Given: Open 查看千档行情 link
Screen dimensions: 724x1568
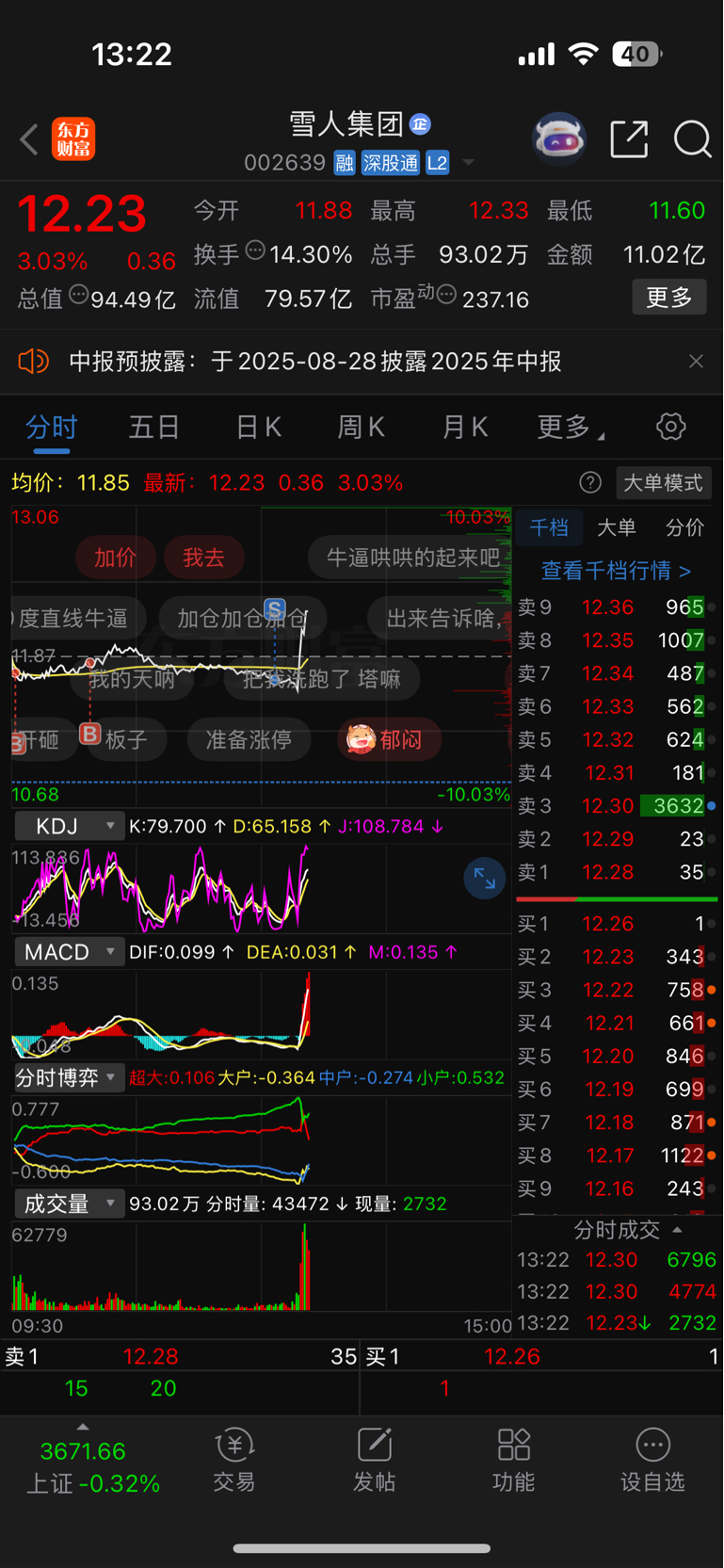Looking at the screenshot, I should pos(617,571).
